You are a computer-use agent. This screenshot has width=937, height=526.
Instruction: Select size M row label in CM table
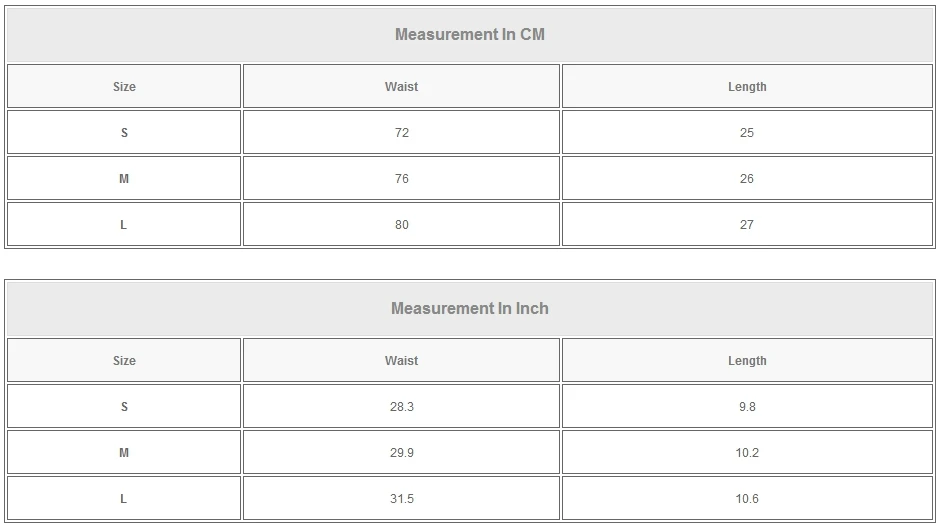coord(124,179)
